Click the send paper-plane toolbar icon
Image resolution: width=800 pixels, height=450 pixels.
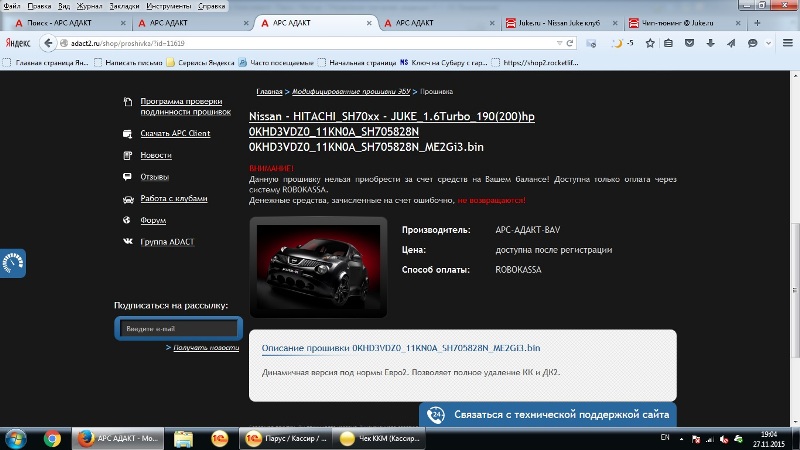(731, 43)
